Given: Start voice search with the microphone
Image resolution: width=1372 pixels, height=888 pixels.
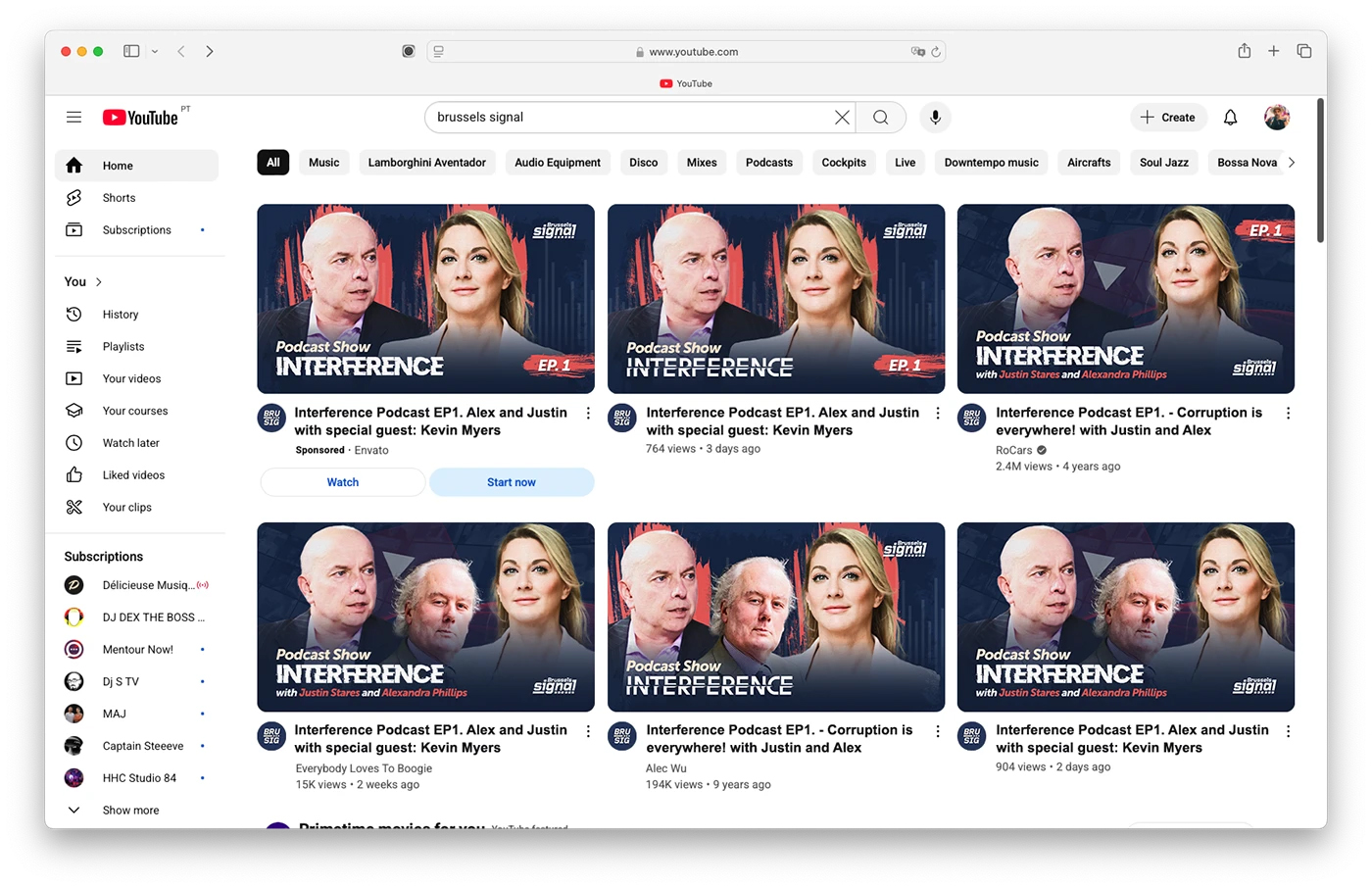Looking at the screenshot, I should click(x=936, y=118).
